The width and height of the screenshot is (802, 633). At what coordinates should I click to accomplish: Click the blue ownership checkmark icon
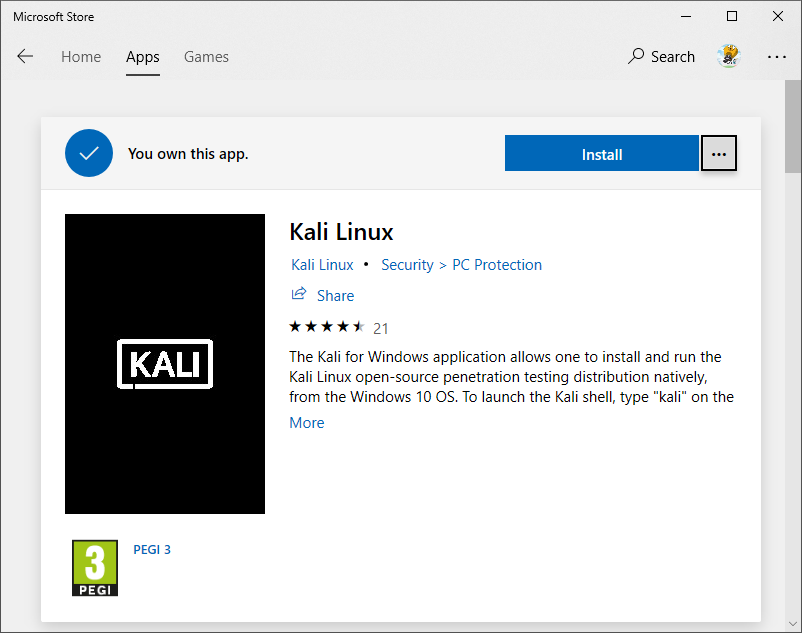(x=89, y=153)
